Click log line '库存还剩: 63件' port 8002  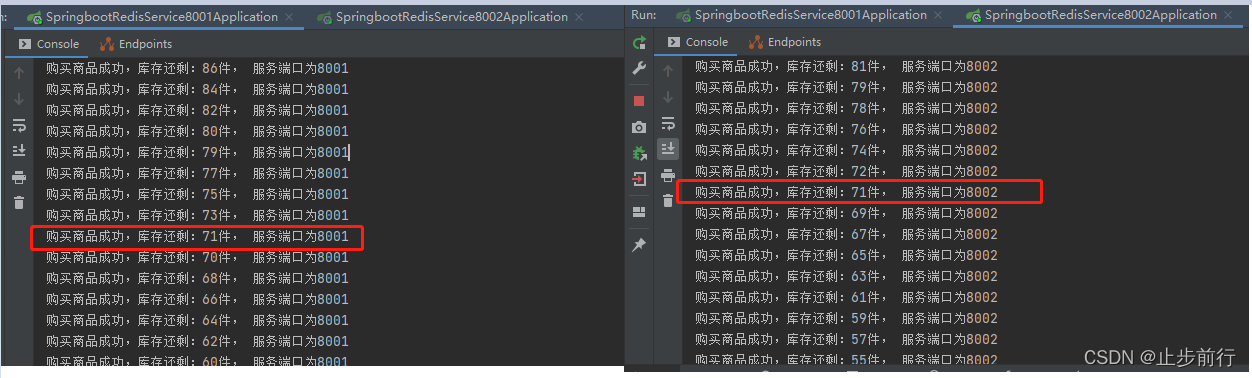846,276
